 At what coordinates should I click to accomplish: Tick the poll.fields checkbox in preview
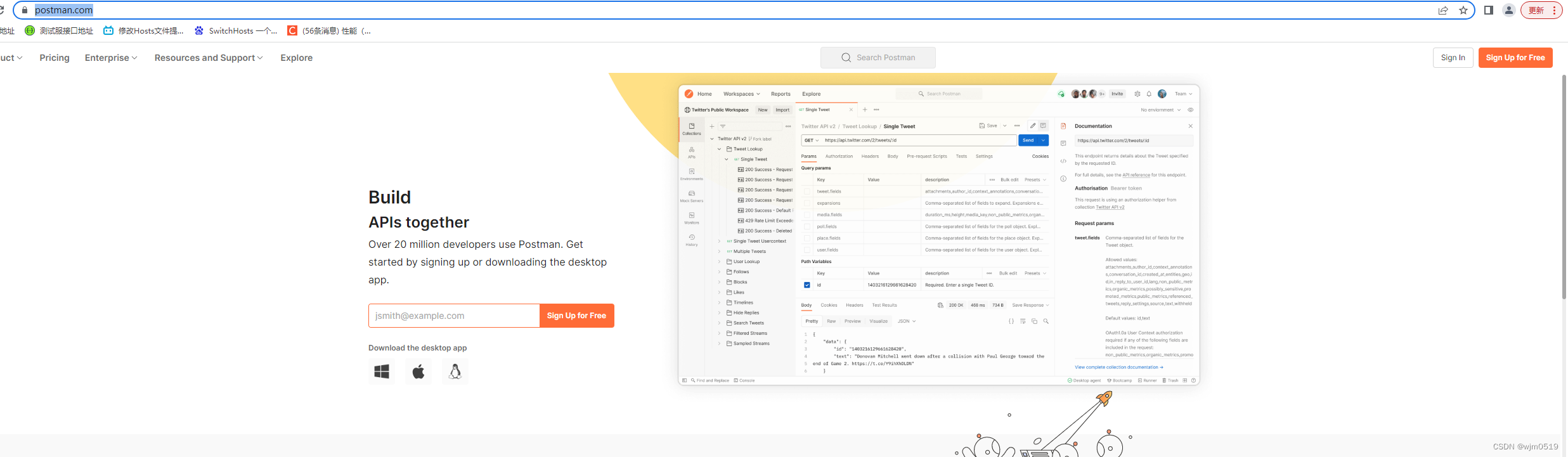[x=807, y=226]
